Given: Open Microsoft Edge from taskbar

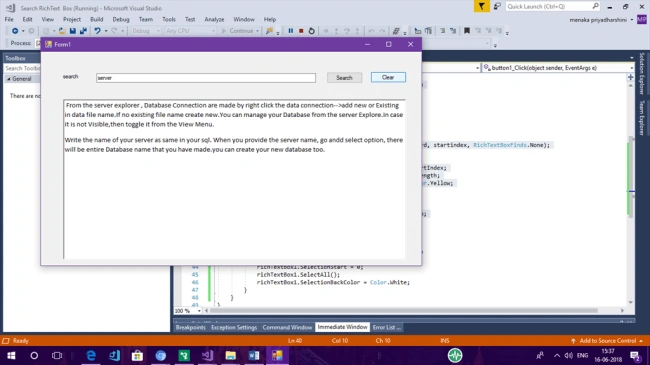Looking at the screenshot, I should point(91,355).
